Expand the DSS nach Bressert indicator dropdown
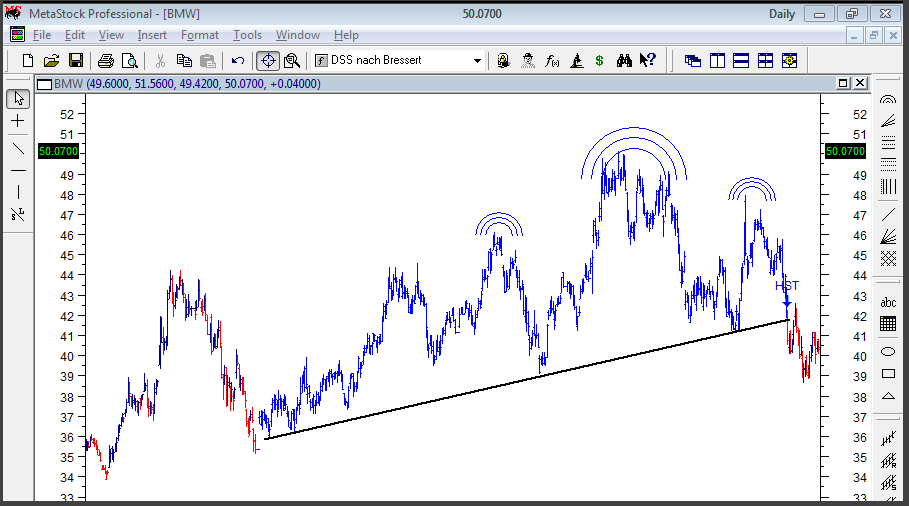Viewport: 909px width, 506px height. (477, 60)
